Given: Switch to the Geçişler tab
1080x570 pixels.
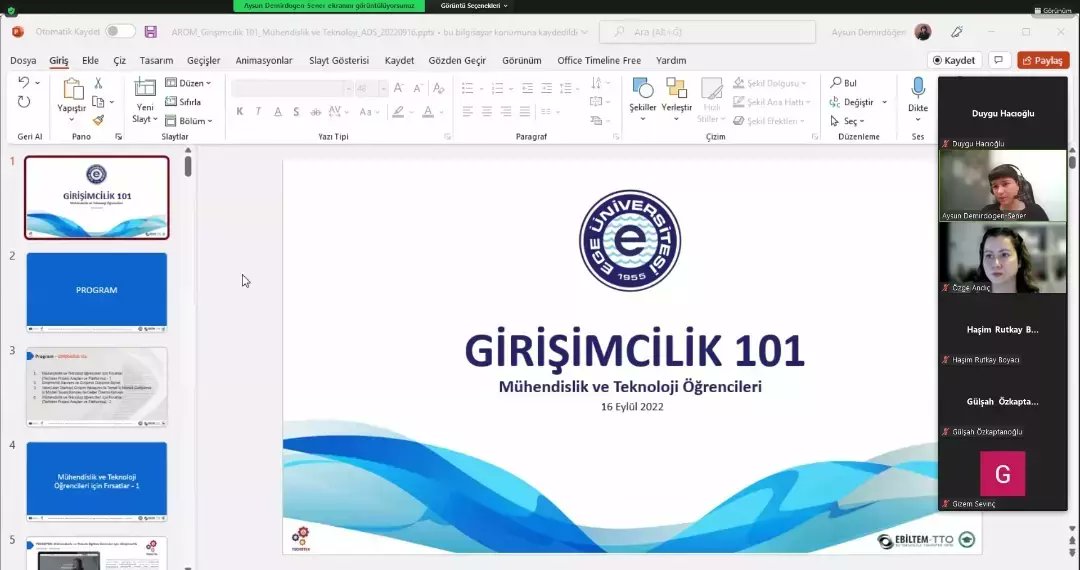Looking at the screenshot, I should click(204, 61).
